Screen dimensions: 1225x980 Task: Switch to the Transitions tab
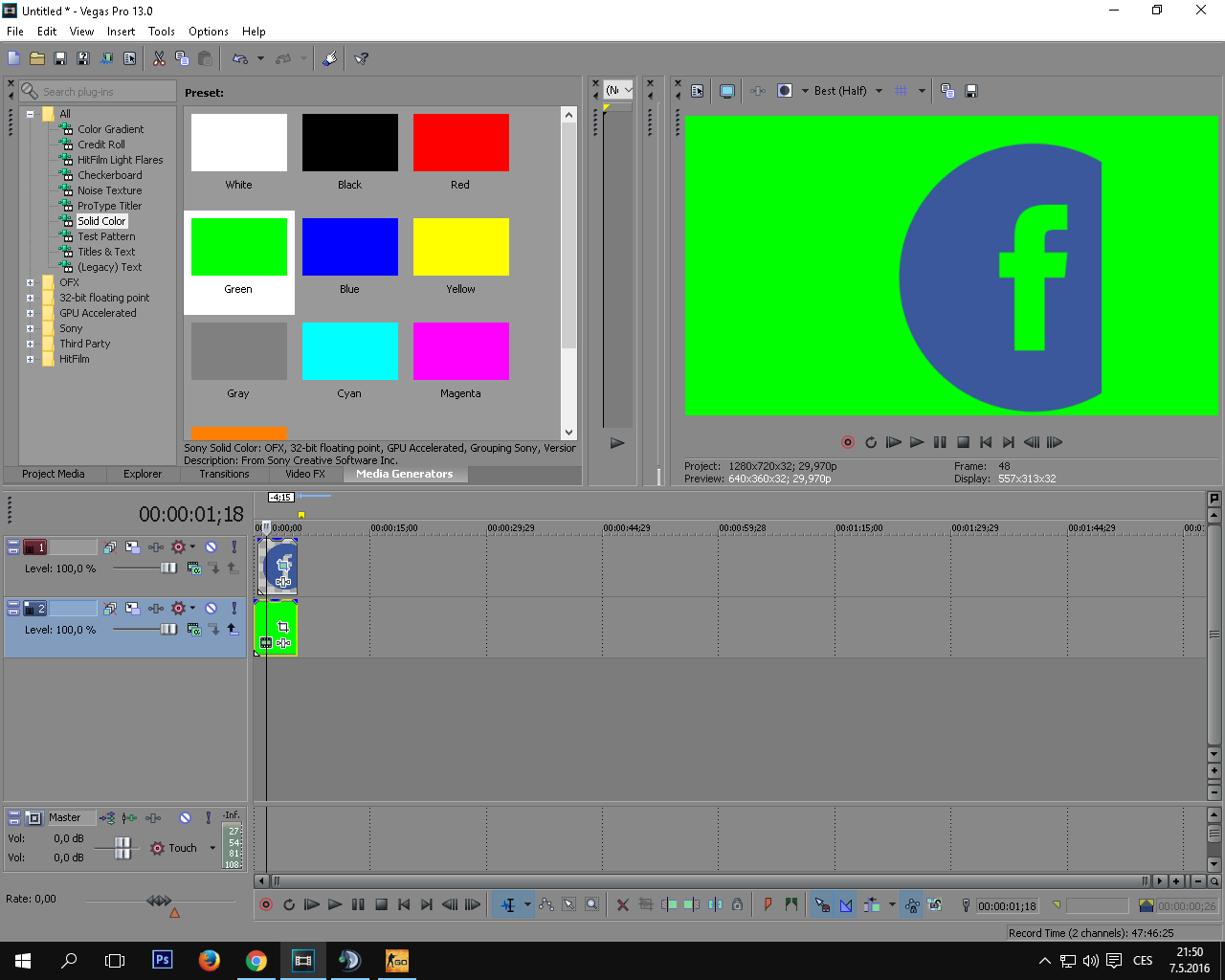pyautogui.click(x=224, y=474)
